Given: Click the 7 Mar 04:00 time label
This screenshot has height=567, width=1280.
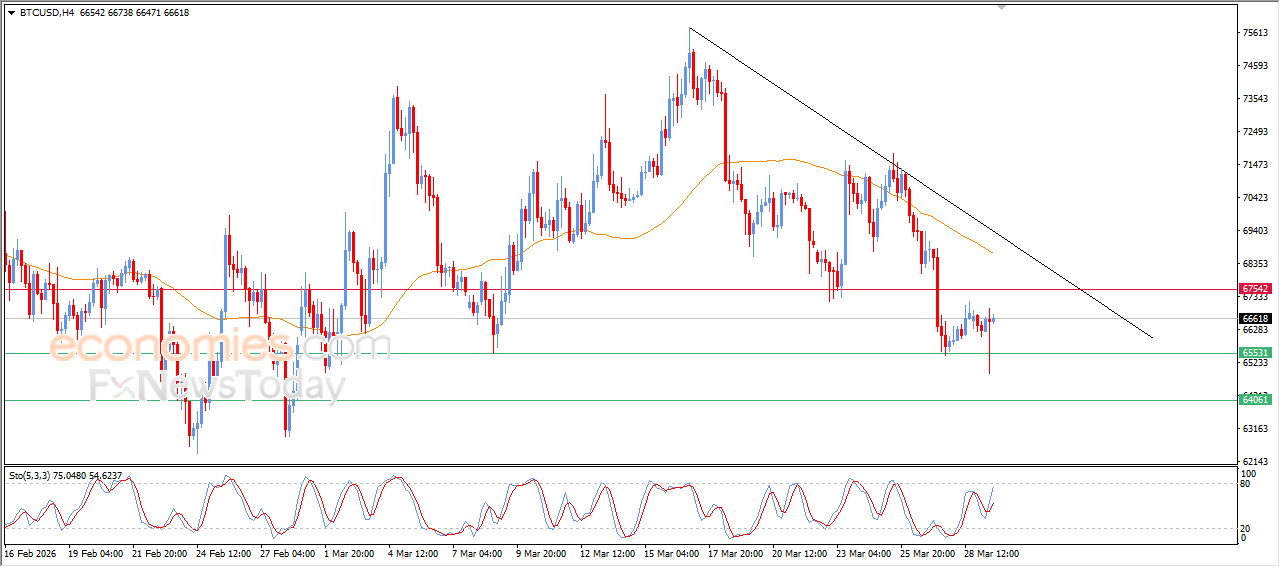Looking at the screenshot, I should point(478,553).
